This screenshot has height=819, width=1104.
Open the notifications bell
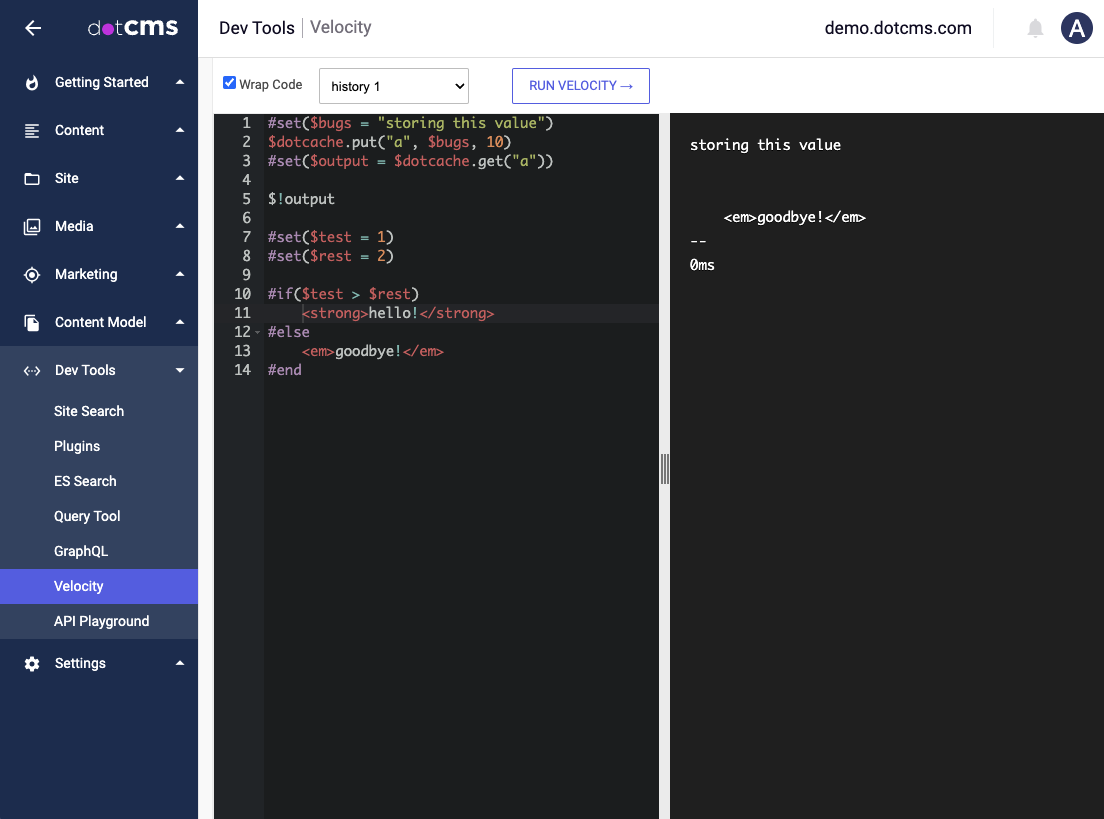coord(1035,29)
